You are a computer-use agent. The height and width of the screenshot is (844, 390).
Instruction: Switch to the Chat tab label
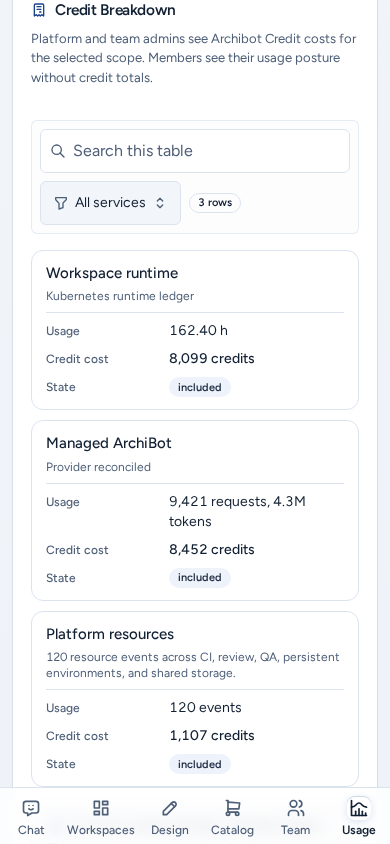point(31,830)
